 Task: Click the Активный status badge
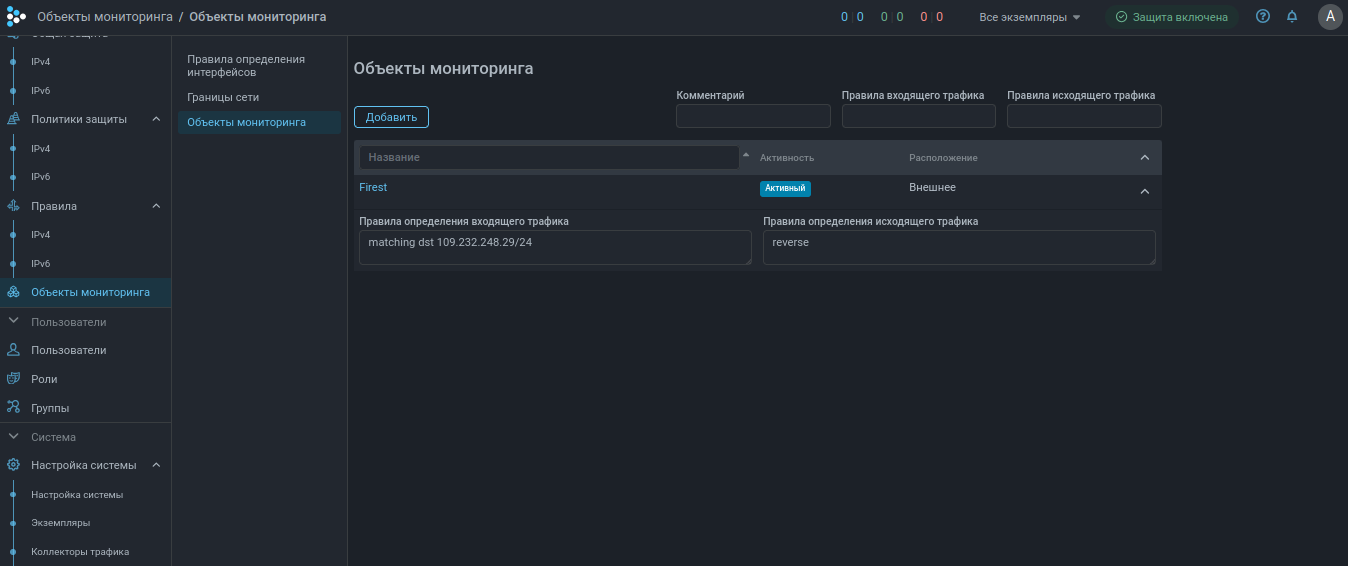(785, 188)
